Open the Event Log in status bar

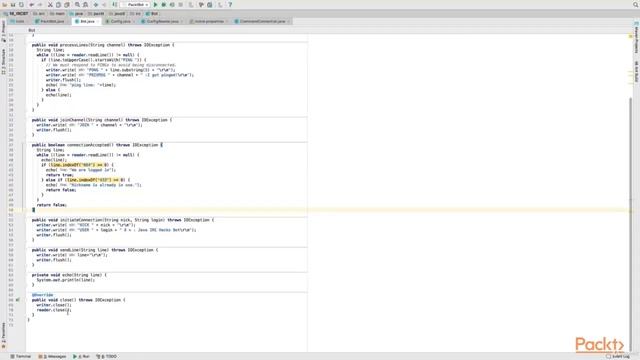point(618,356)
